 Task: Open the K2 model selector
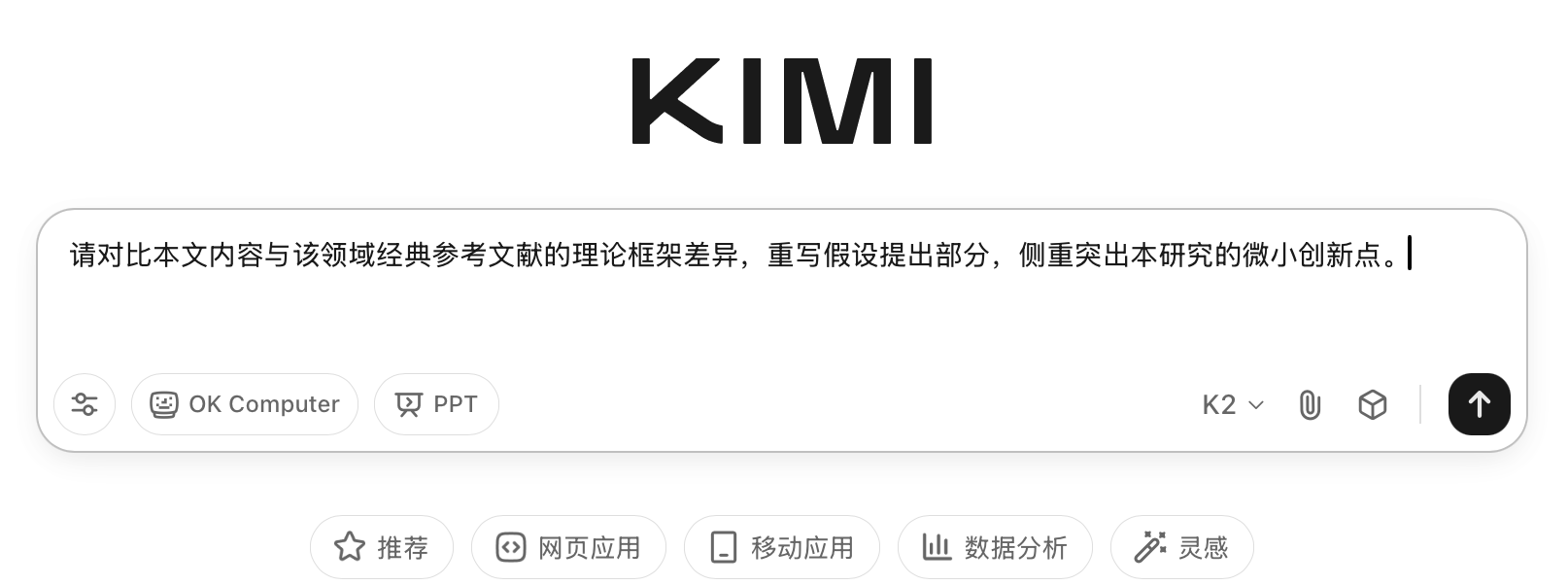(1233, 404)
